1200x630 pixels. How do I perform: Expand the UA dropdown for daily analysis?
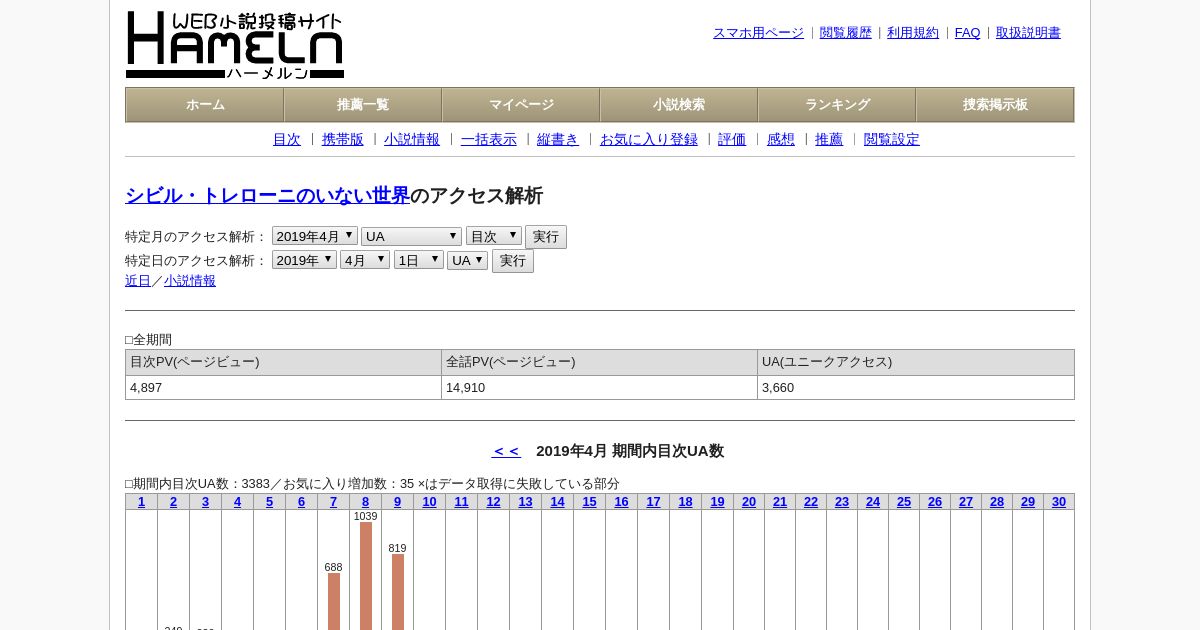tap(467, 260)
